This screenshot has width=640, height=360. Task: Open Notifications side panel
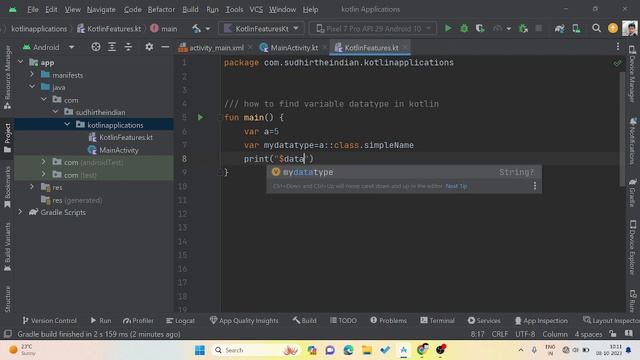coord(633,141)
